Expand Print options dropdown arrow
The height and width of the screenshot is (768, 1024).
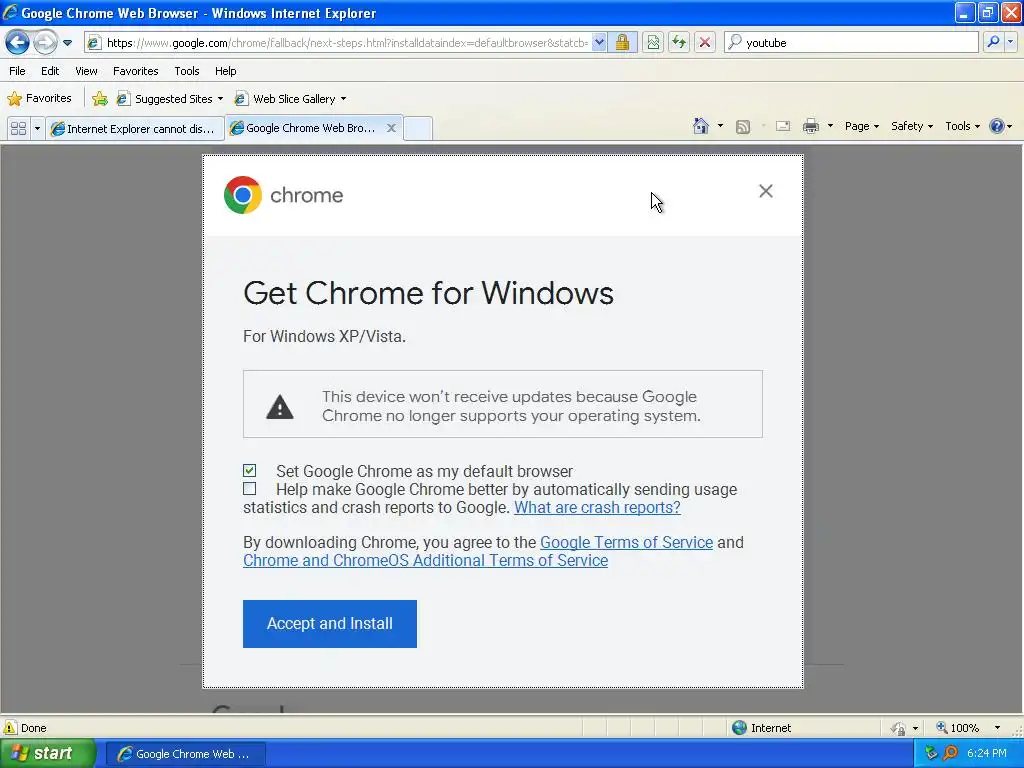tap(830, 126)
